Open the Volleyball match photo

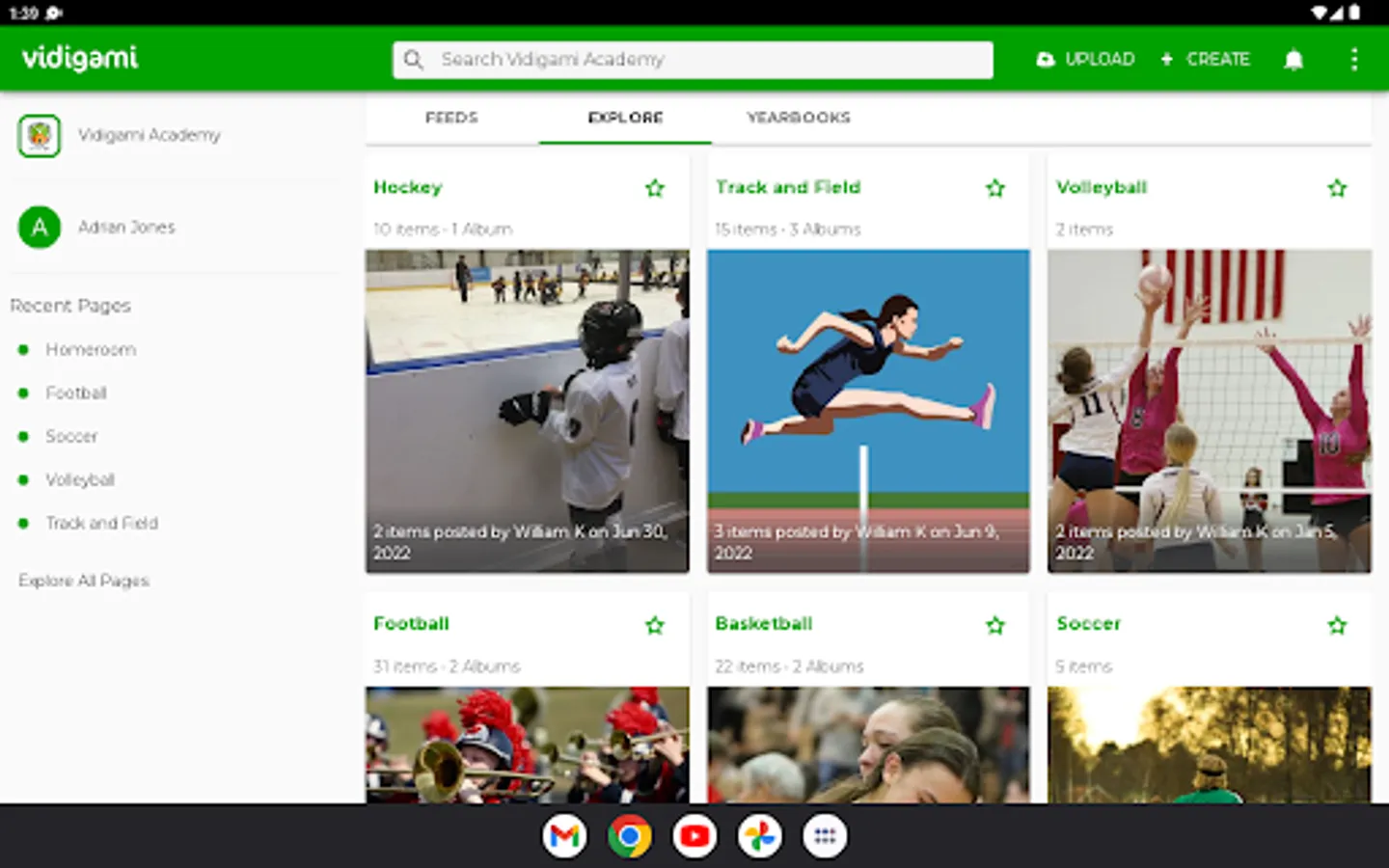[x=1210, y=411]
